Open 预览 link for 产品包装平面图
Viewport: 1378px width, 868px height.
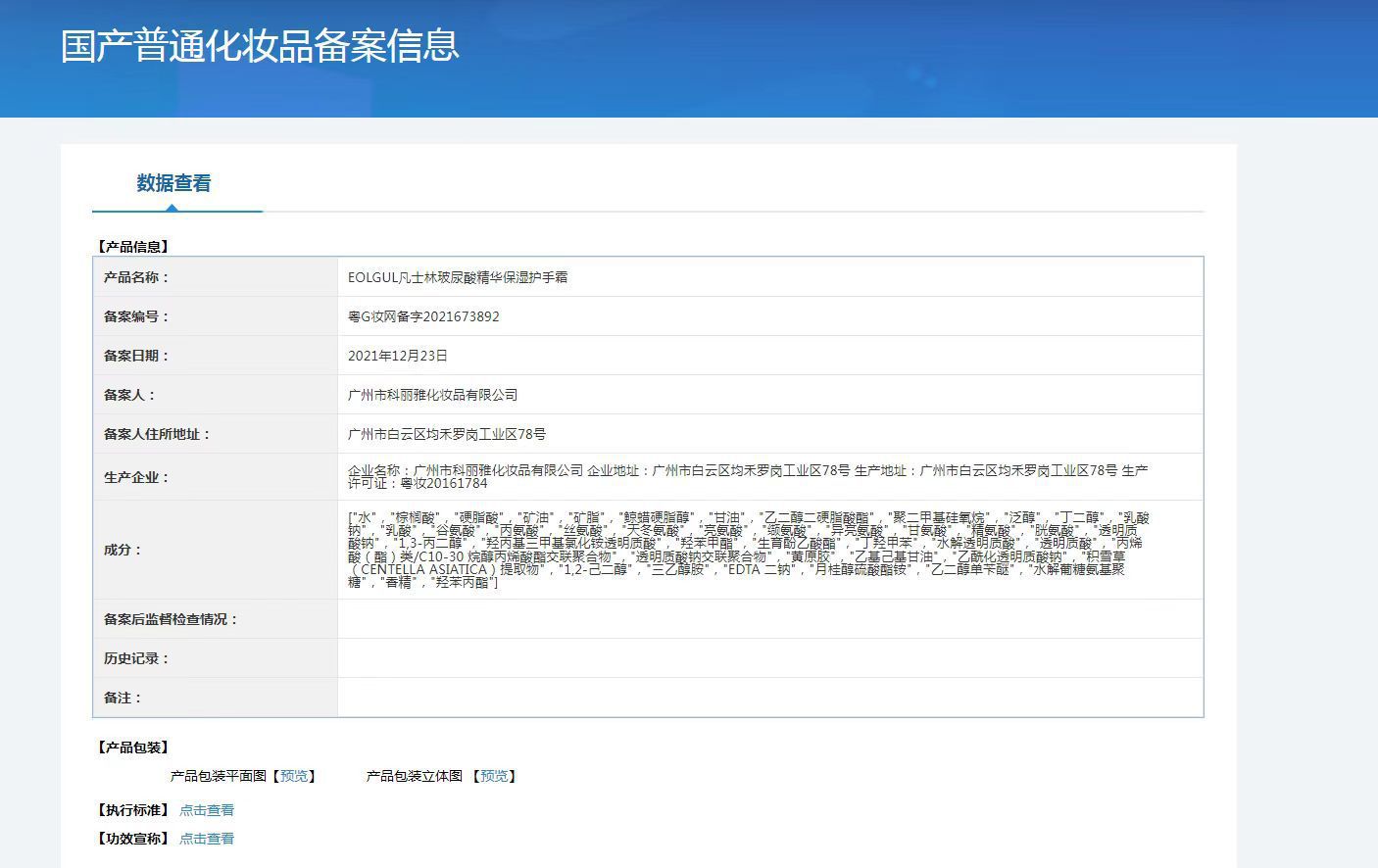(294, 776)
